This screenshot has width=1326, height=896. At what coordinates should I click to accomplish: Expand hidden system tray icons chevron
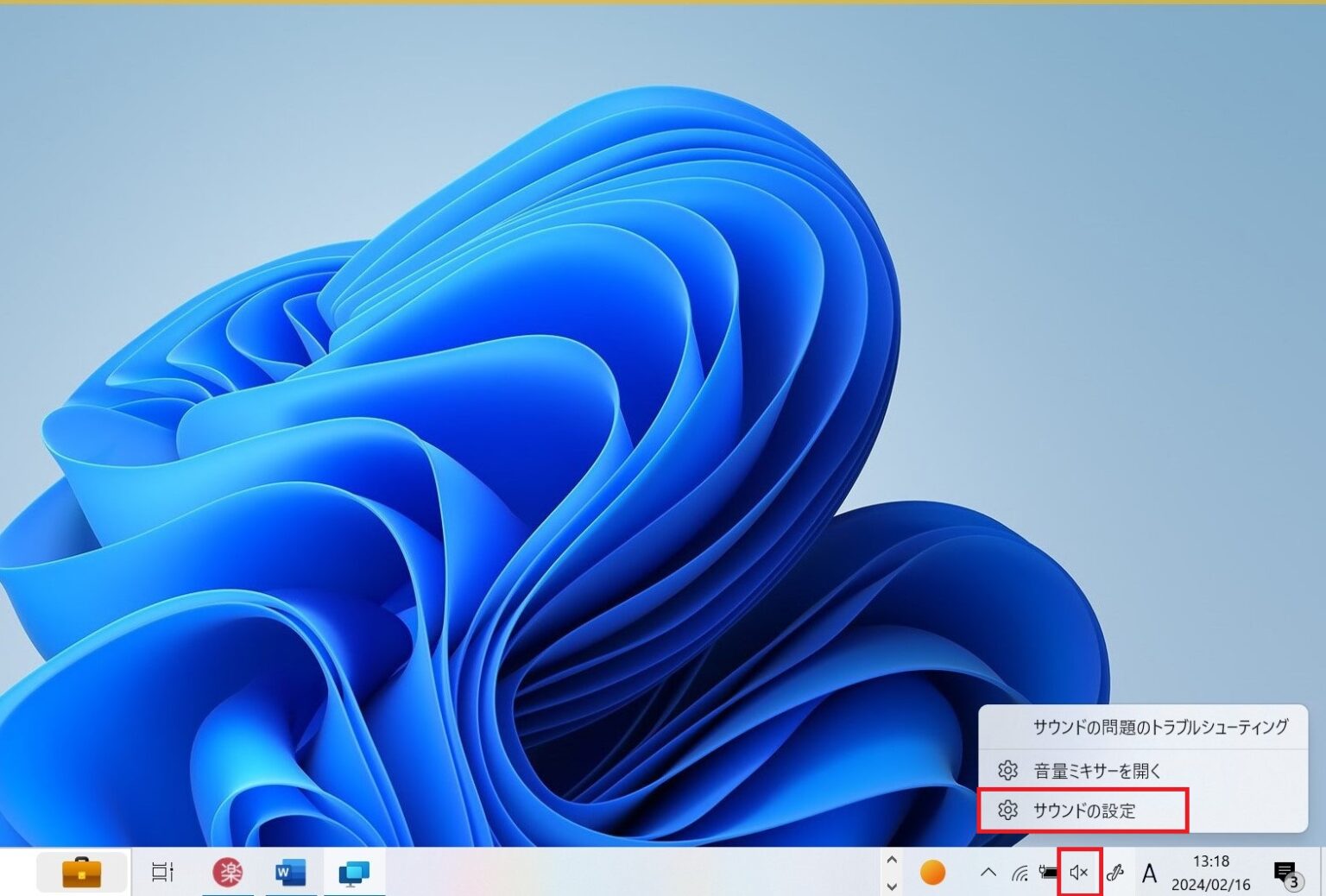[988, 873]
